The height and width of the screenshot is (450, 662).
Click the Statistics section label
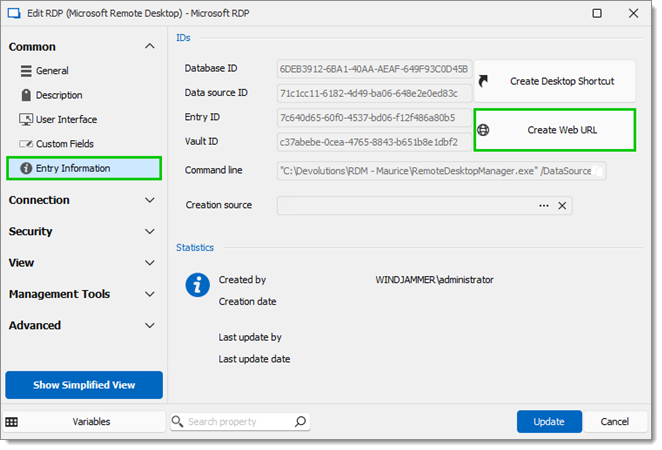click(x=195, y=247)
